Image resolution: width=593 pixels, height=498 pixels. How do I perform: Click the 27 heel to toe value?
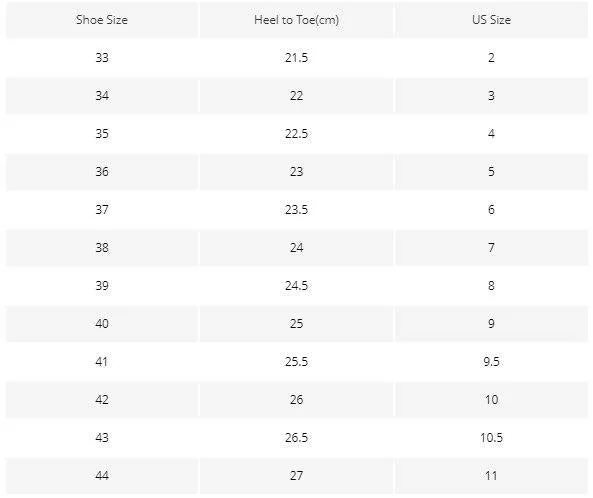(x=296, y=475)
